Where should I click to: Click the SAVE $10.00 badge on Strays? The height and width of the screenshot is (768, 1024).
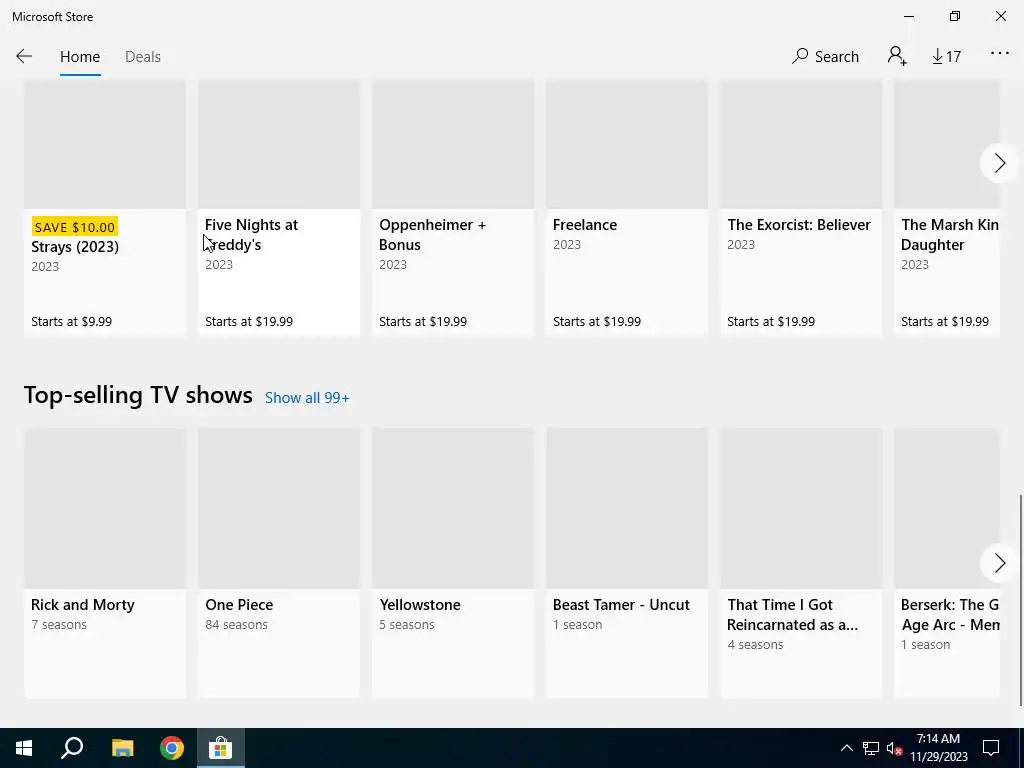[74, 227]
